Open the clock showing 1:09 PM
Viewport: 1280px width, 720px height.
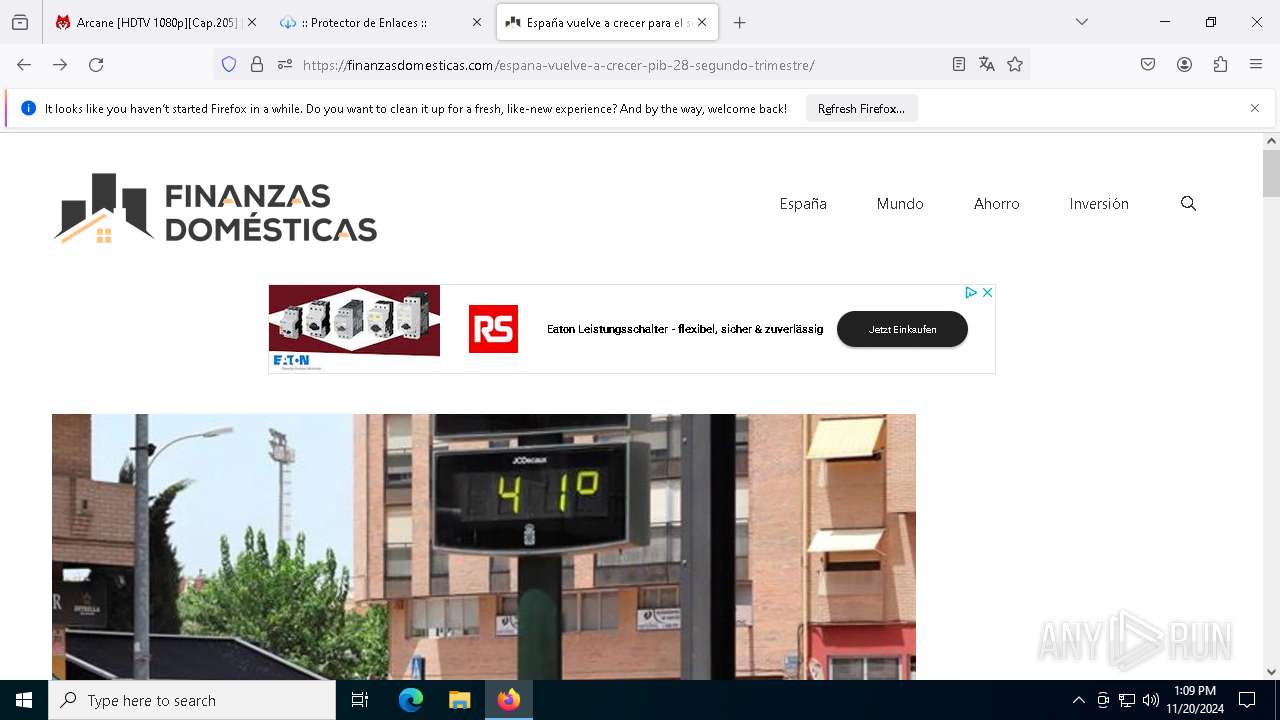point(1195,700)
